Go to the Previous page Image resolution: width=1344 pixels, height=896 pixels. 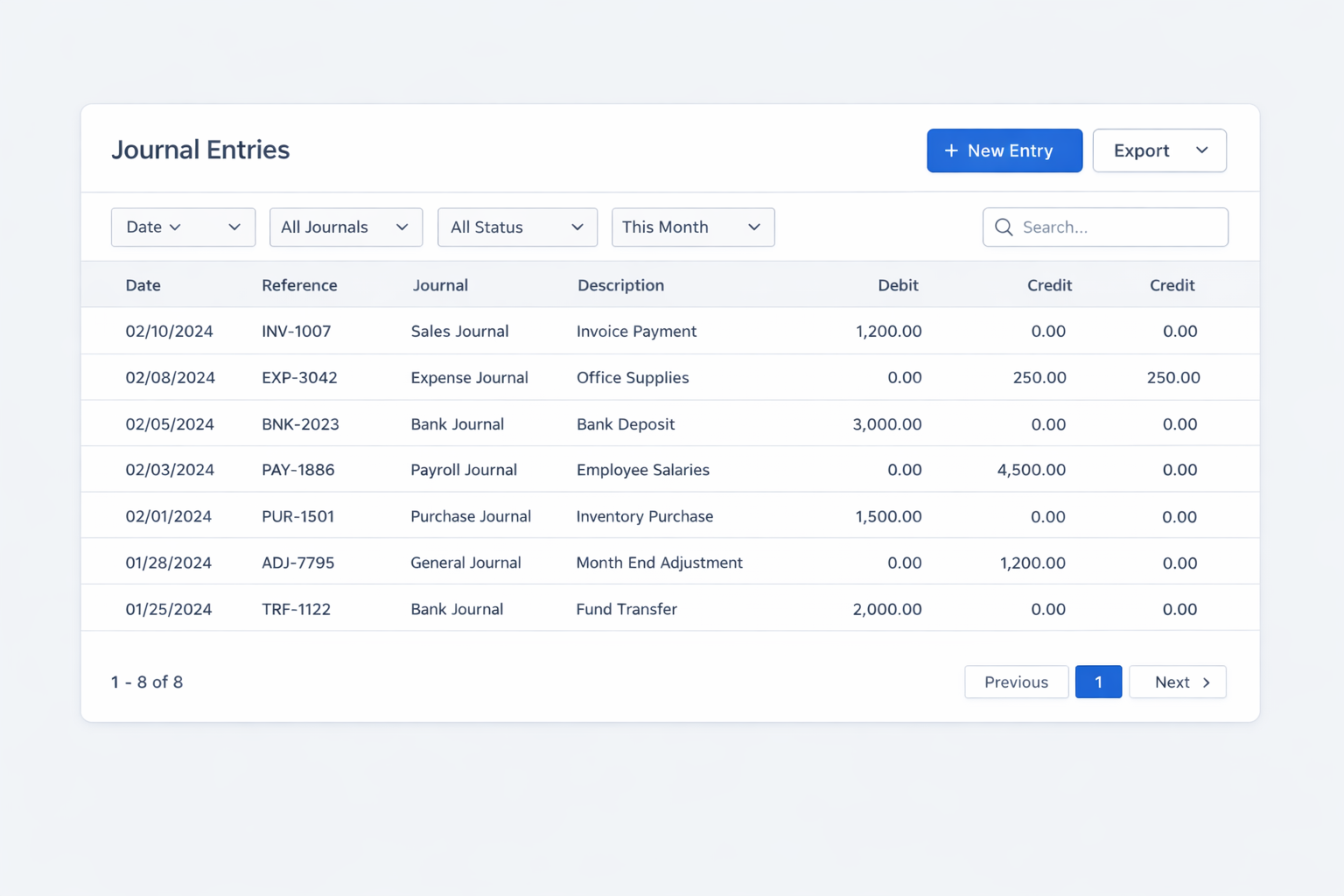[x=1016, y=682]
